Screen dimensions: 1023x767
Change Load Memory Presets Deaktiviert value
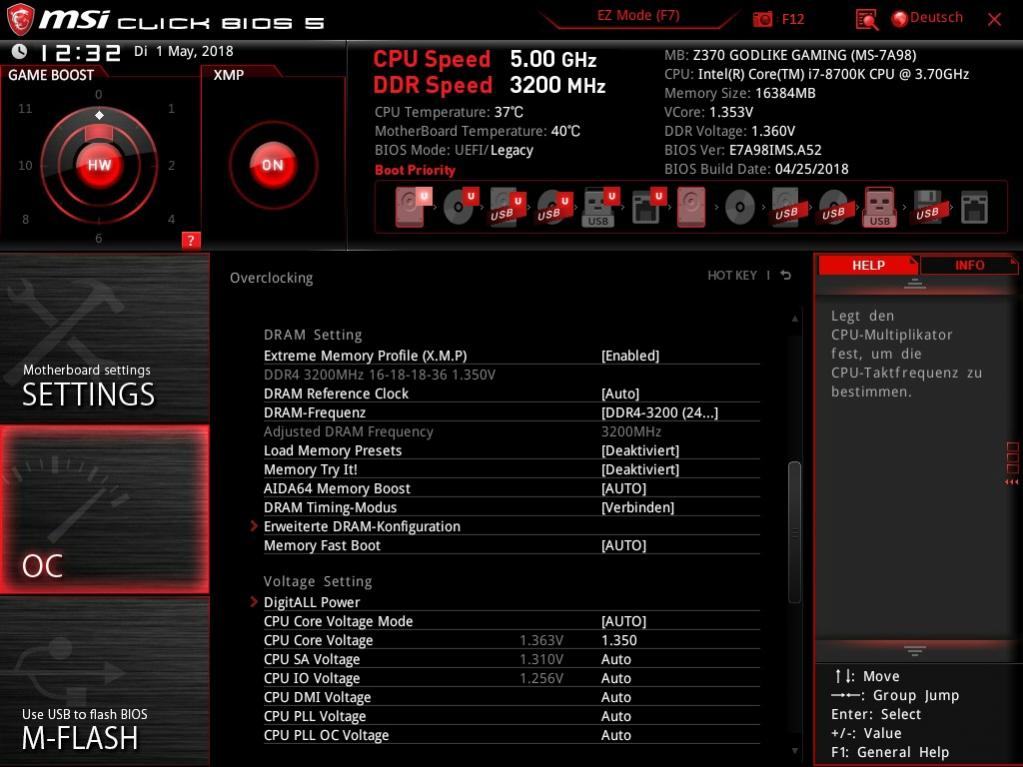[640, 450]
